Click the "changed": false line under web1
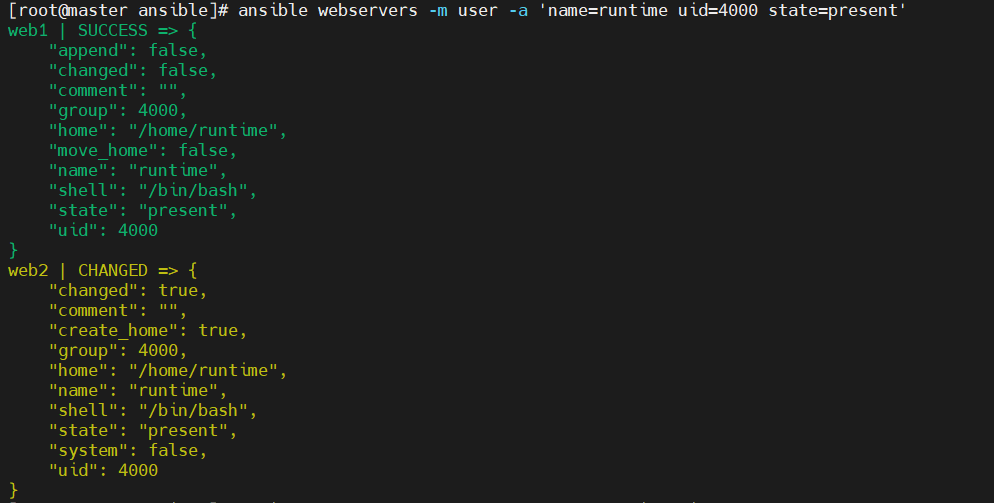 [133, 70]
